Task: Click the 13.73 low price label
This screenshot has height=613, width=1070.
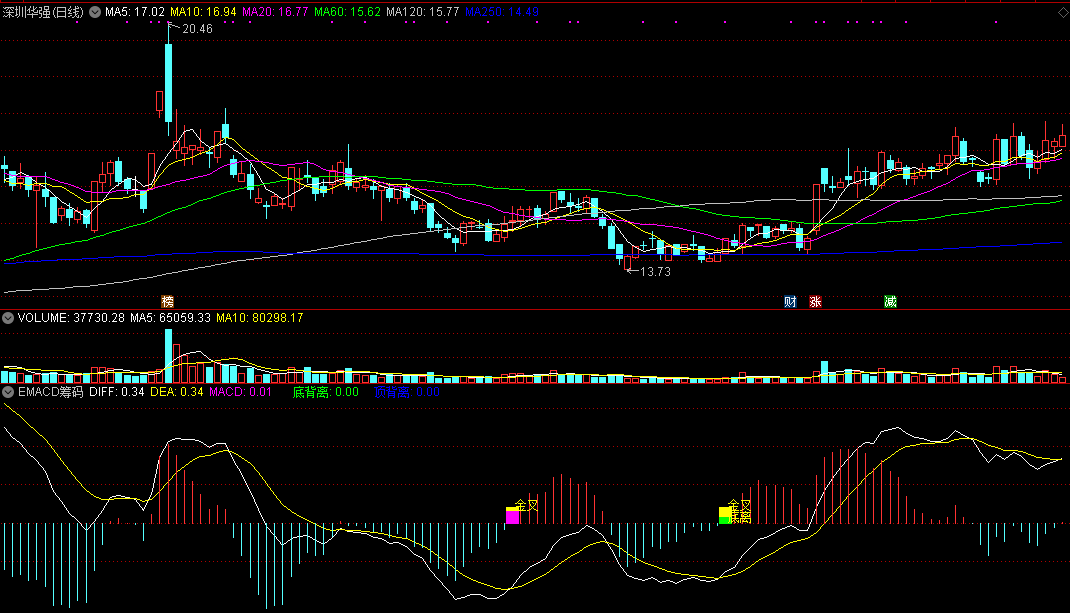Action: tap(655, 272)
